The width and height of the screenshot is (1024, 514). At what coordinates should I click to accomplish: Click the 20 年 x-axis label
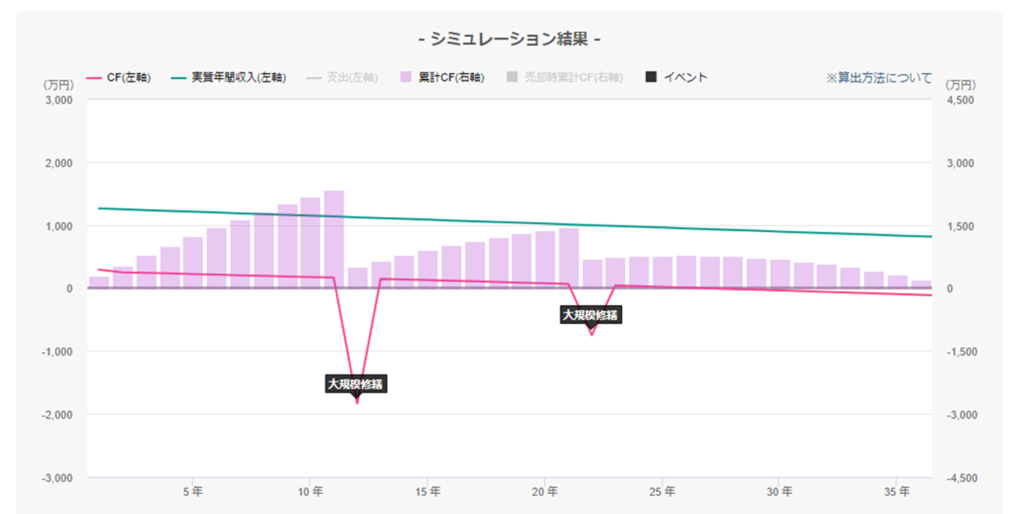point(545,492)
